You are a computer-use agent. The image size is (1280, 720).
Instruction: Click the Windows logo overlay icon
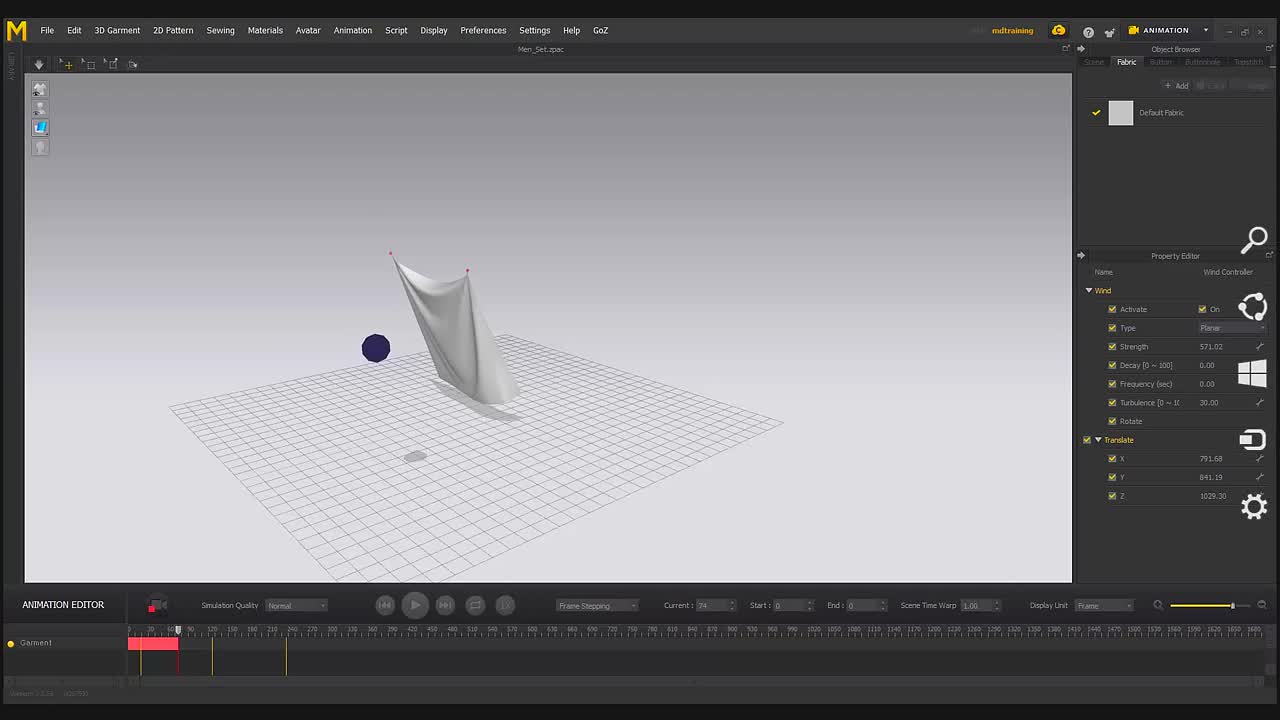[x=1252, y=373]
